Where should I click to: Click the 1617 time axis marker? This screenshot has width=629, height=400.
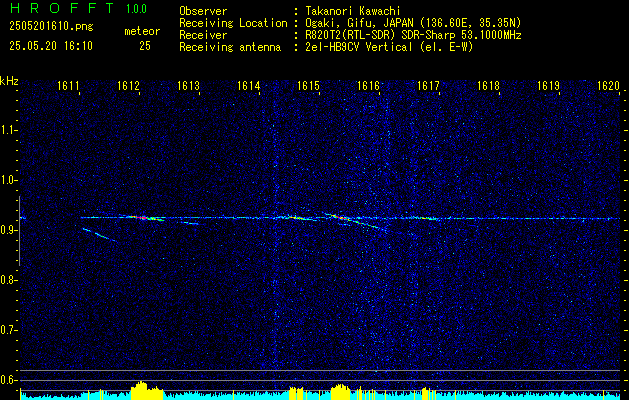click(x=428, y=85)
